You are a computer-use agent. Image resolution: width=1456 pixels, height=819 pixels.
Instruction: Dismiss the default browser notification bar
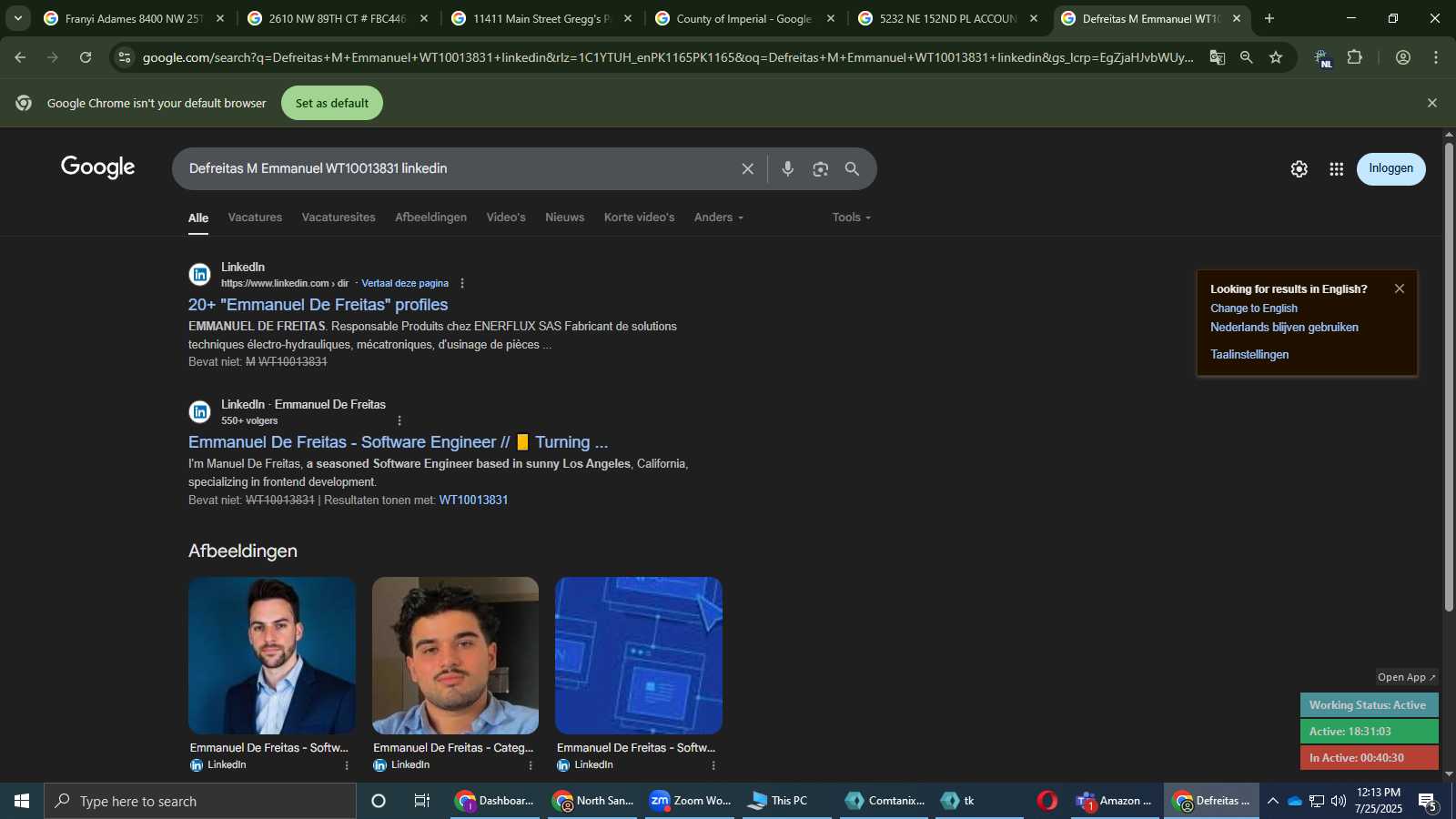1432,103
